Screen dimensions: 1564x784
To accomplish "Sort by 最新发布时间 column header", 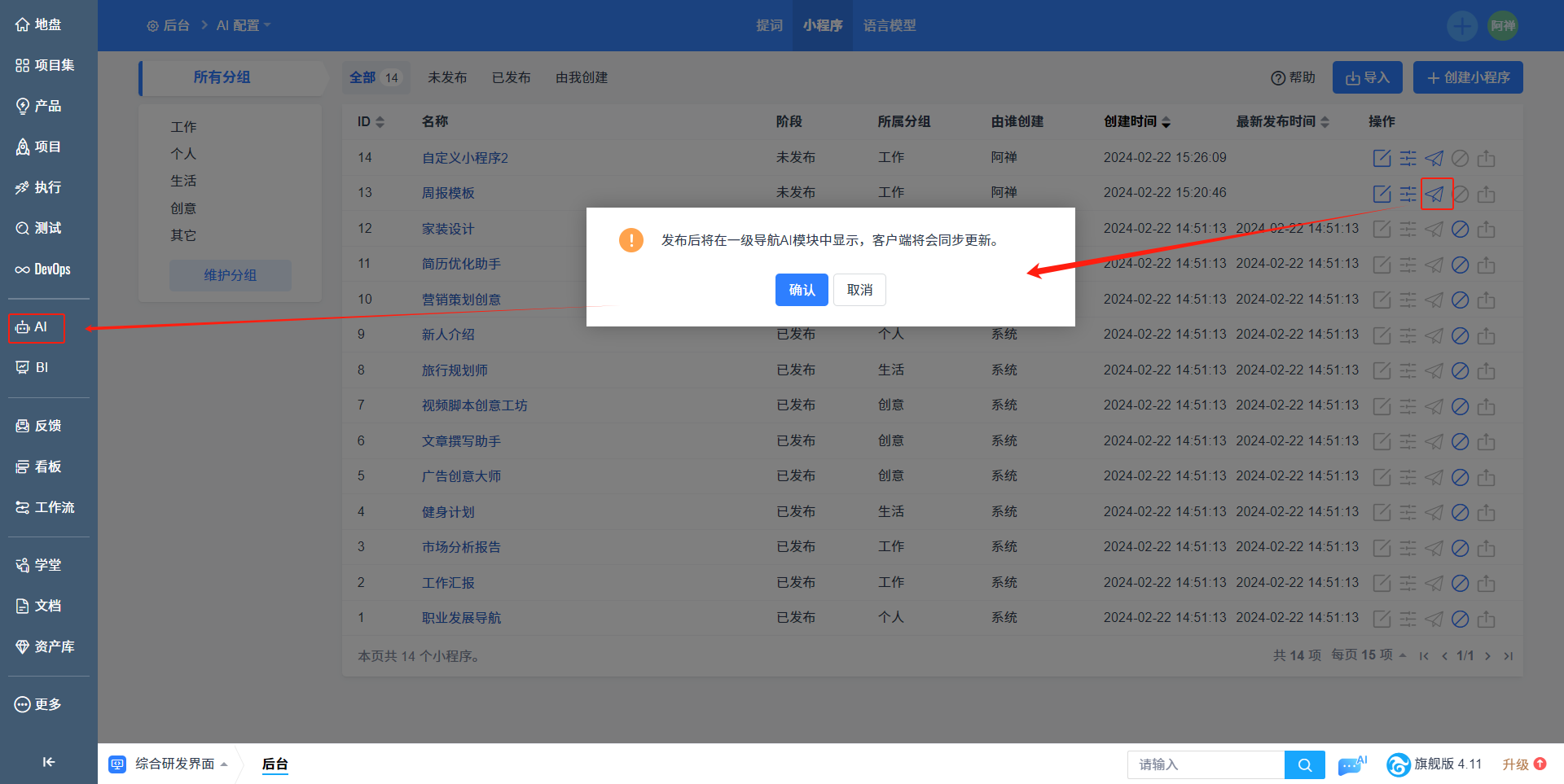I will [1282, 121].
